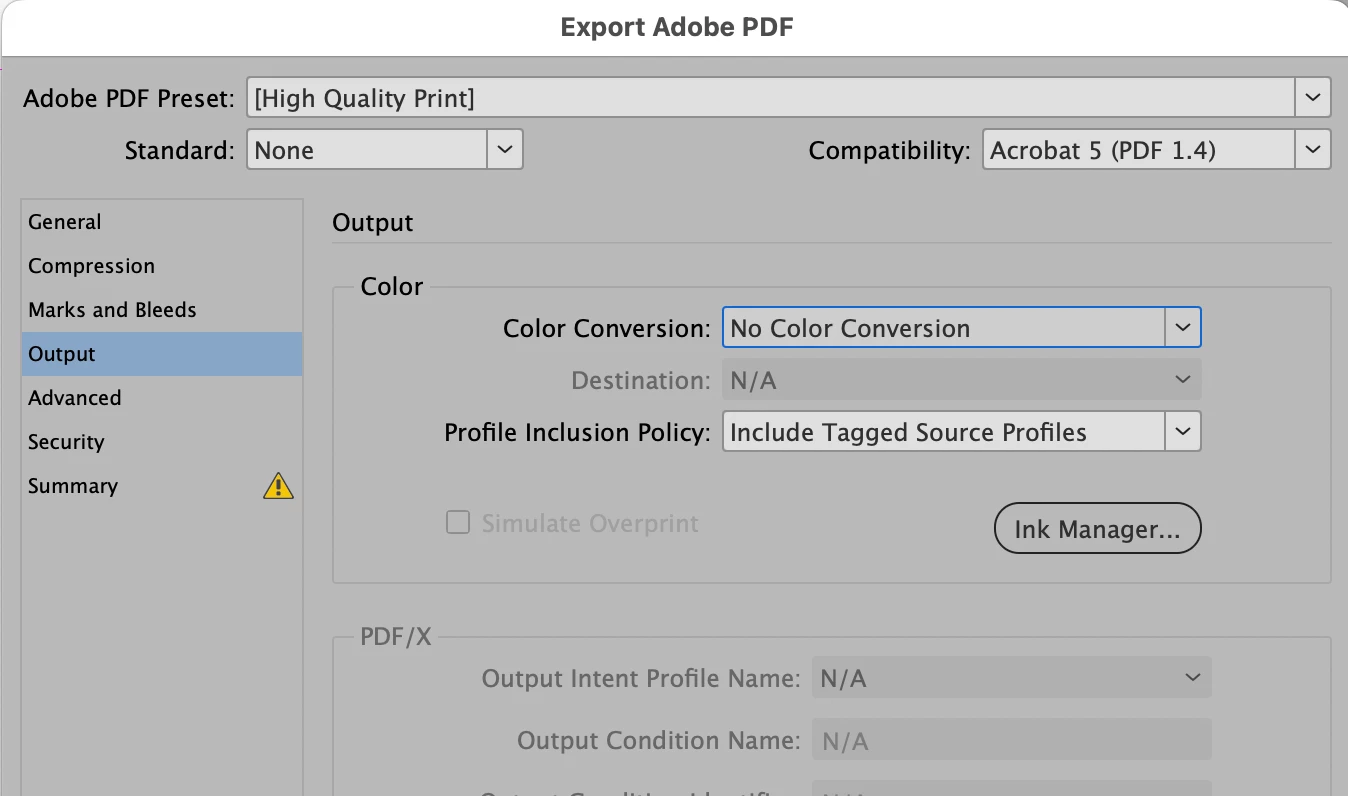Open the Compatibility dropdown
This screenshot has width=1348, height=796.
tap(1313, 150)
